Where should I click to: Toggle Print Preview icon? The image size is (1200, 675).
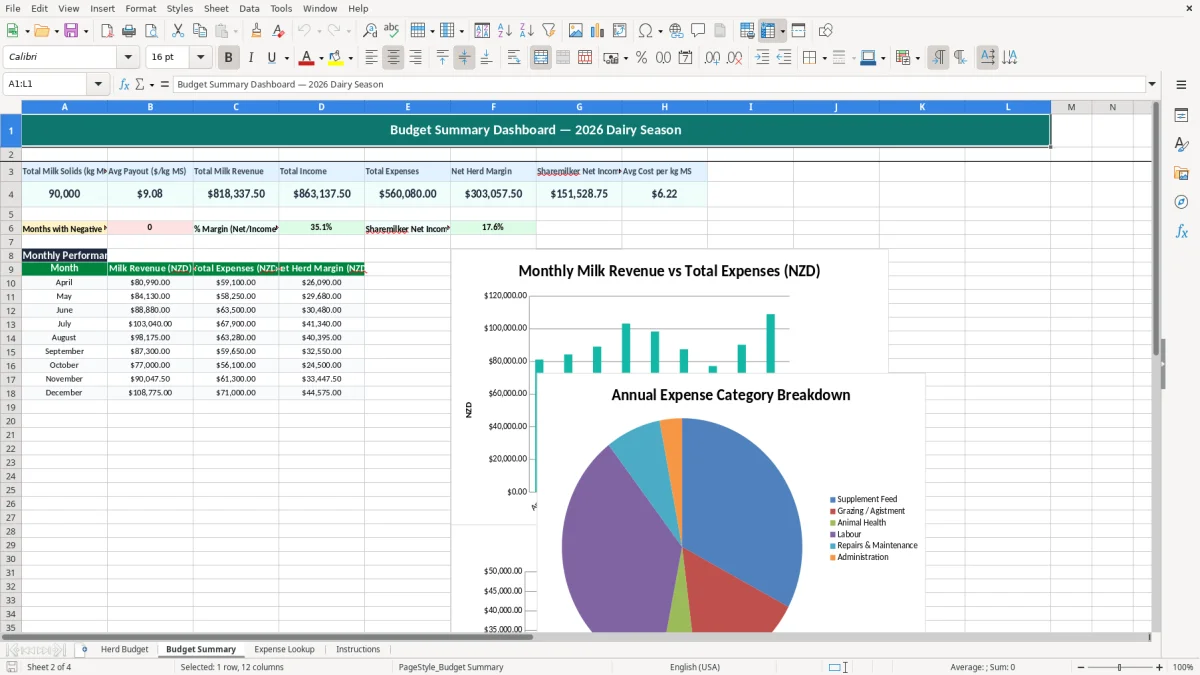pos(152,31)
